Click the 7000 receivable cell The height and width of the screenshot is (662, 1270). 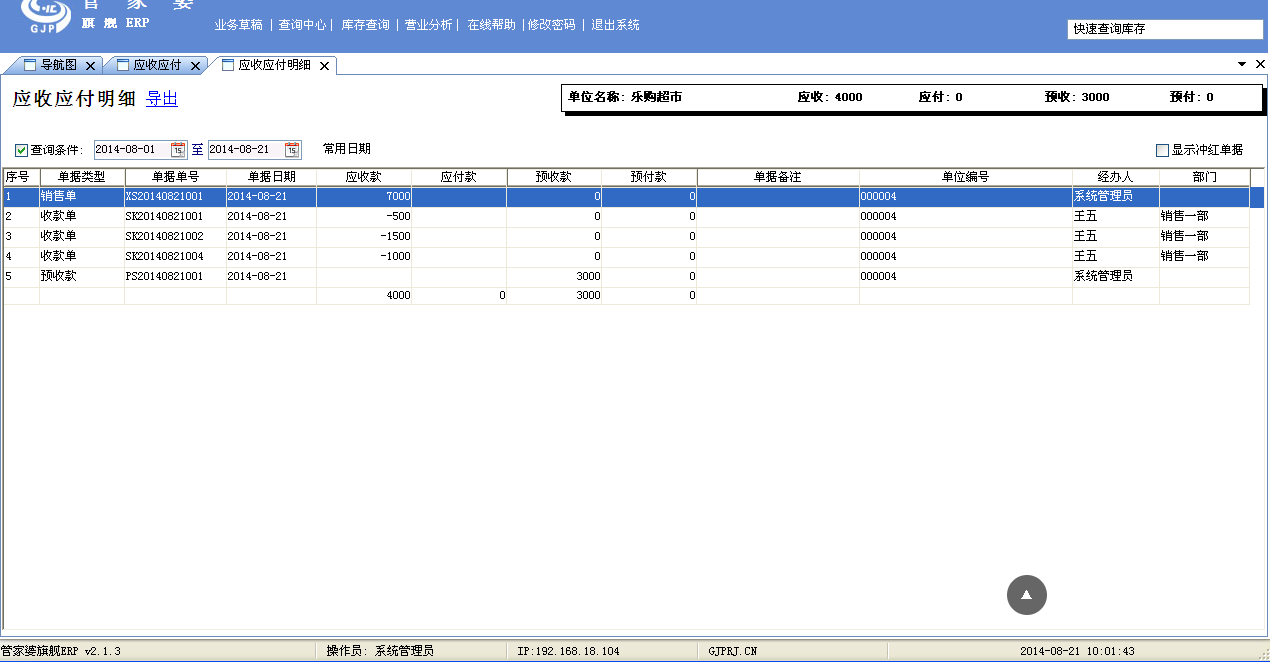click(364, 197)
